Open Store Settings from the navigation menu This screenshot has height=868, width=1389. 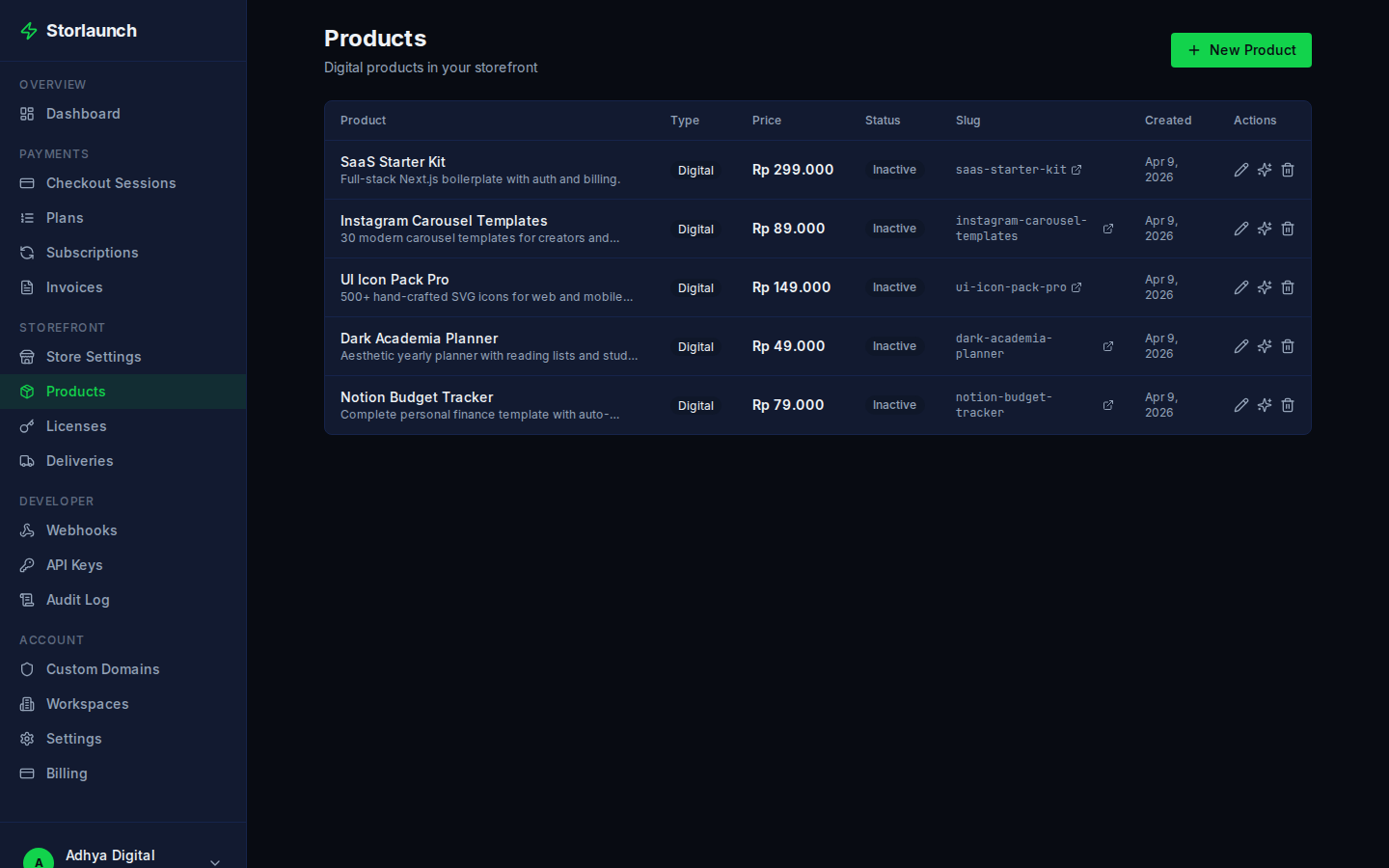[x=95, y=356]
